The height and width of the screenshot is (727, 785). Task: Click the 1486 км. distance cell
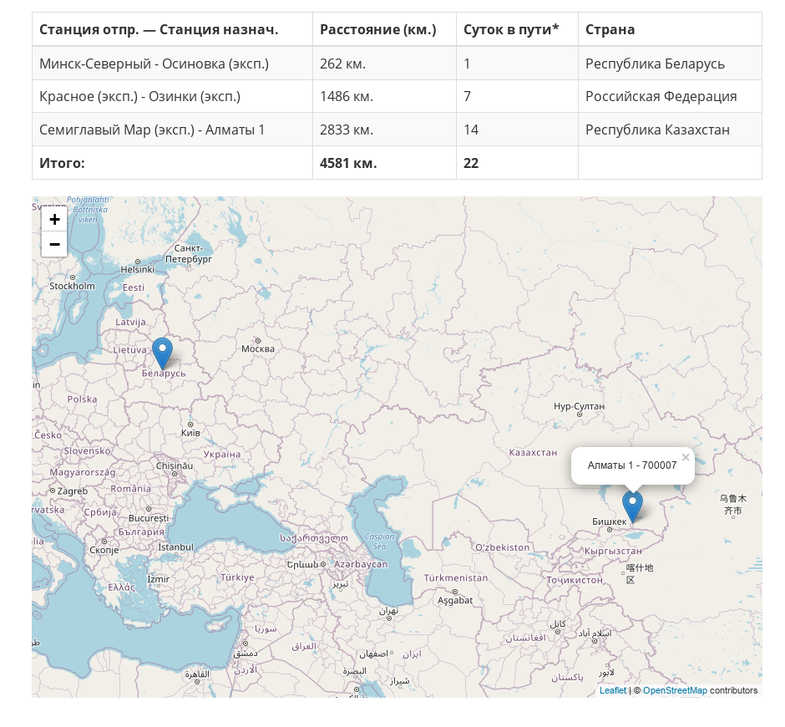click(x=384, y=96)
